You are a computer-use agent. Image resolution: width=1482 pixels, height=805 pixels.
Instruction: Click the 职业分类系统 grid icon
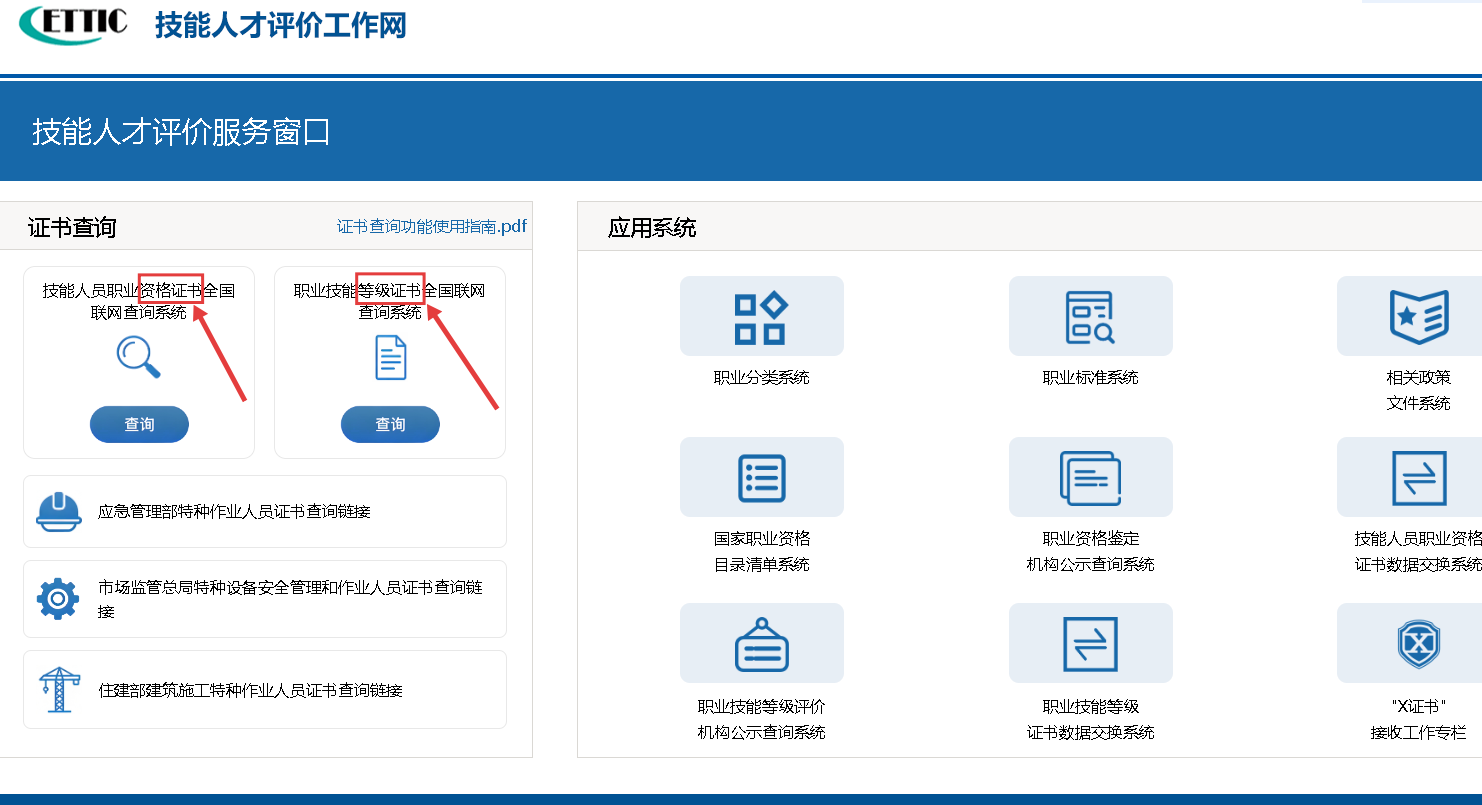click(x=761, y=317)
